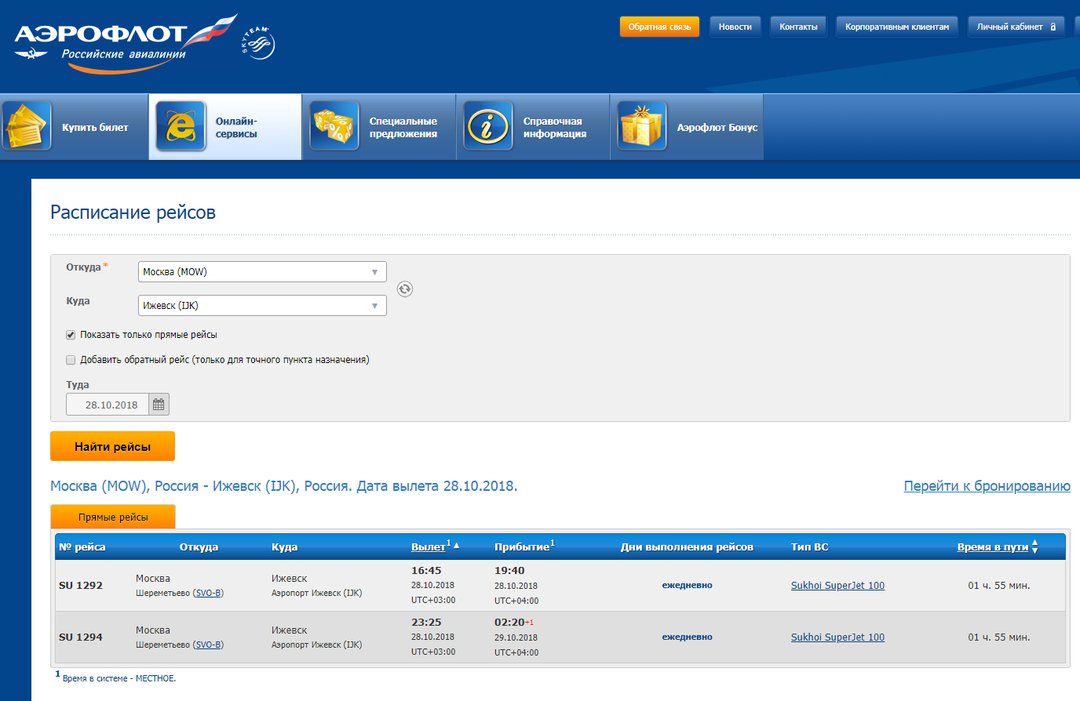Screen dimensions: 1080x701
Task: Open 'Аэрофлот Бонус' menu
Action: 687,127
